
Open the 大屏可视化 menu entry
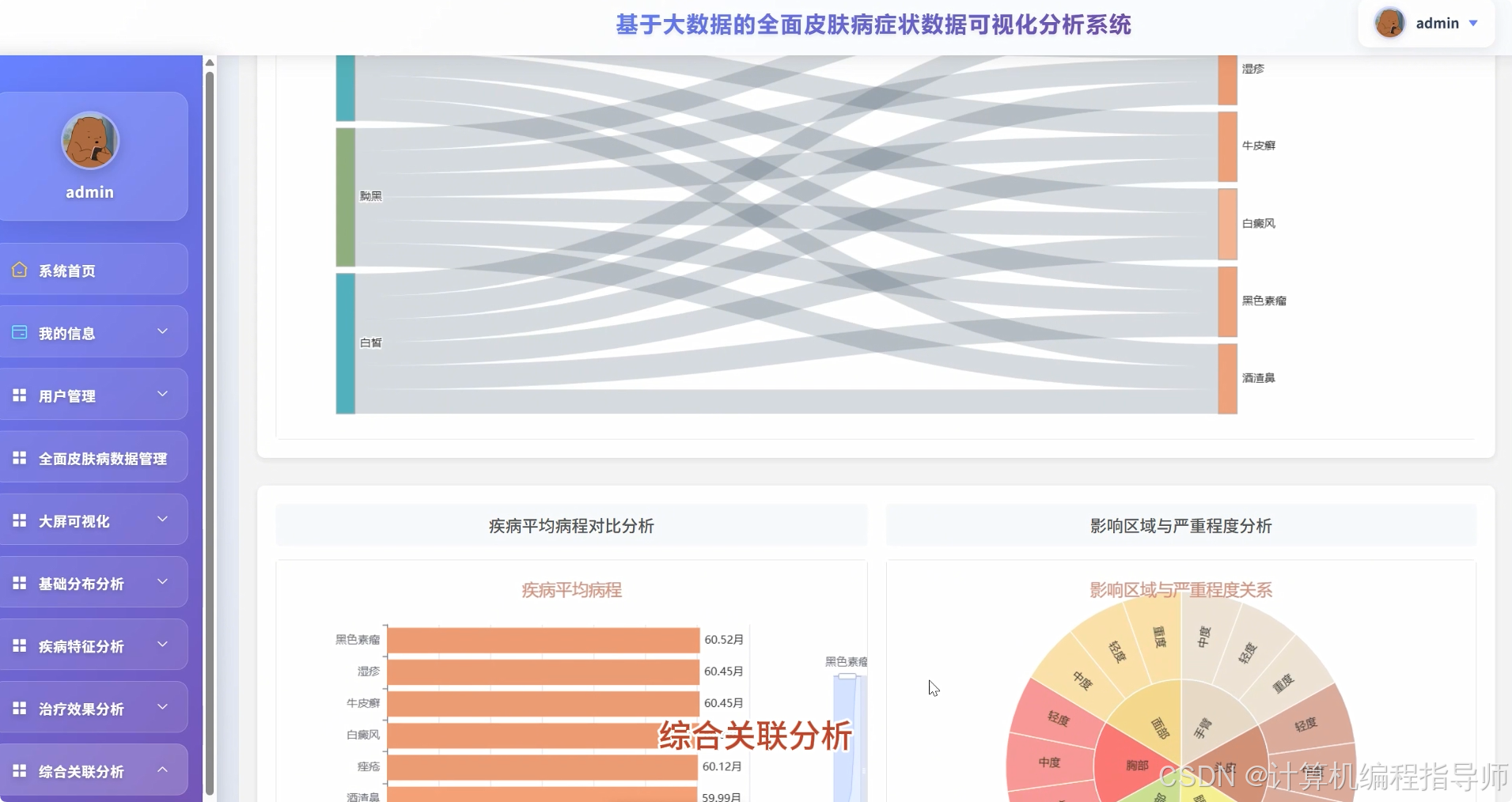point(78,520)
